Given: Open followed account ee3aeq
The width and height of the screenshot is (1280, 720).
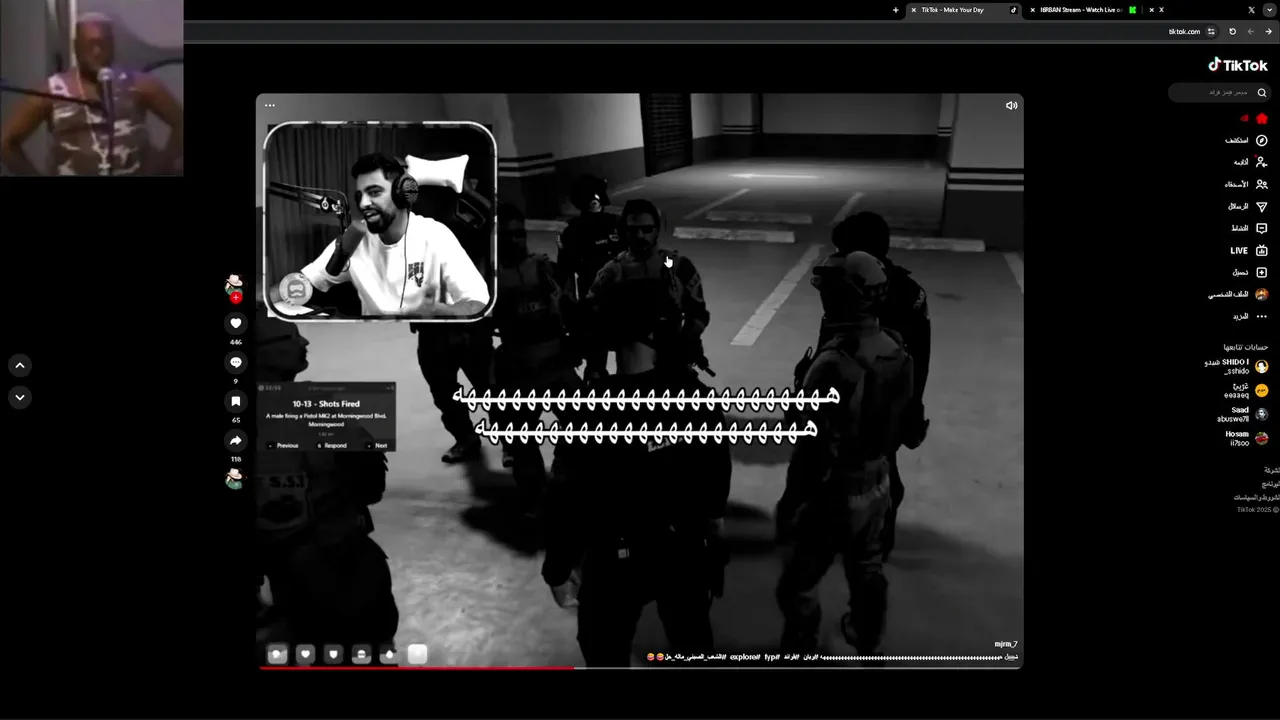Looking at the screenshot, I should coord(1246,390).
